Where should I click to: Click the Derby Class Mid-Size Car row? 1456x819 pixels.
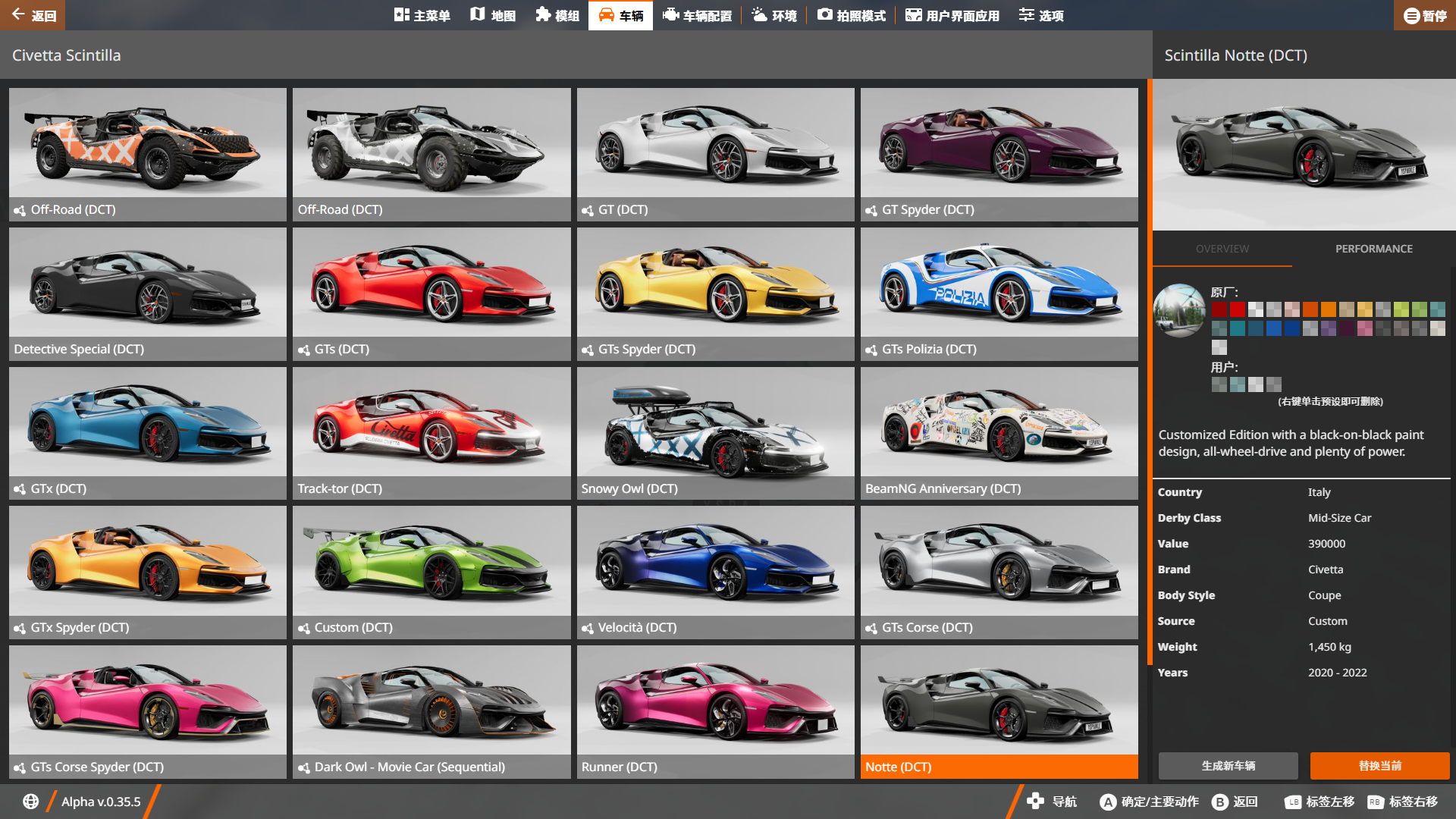click(x=1301, y=518)
